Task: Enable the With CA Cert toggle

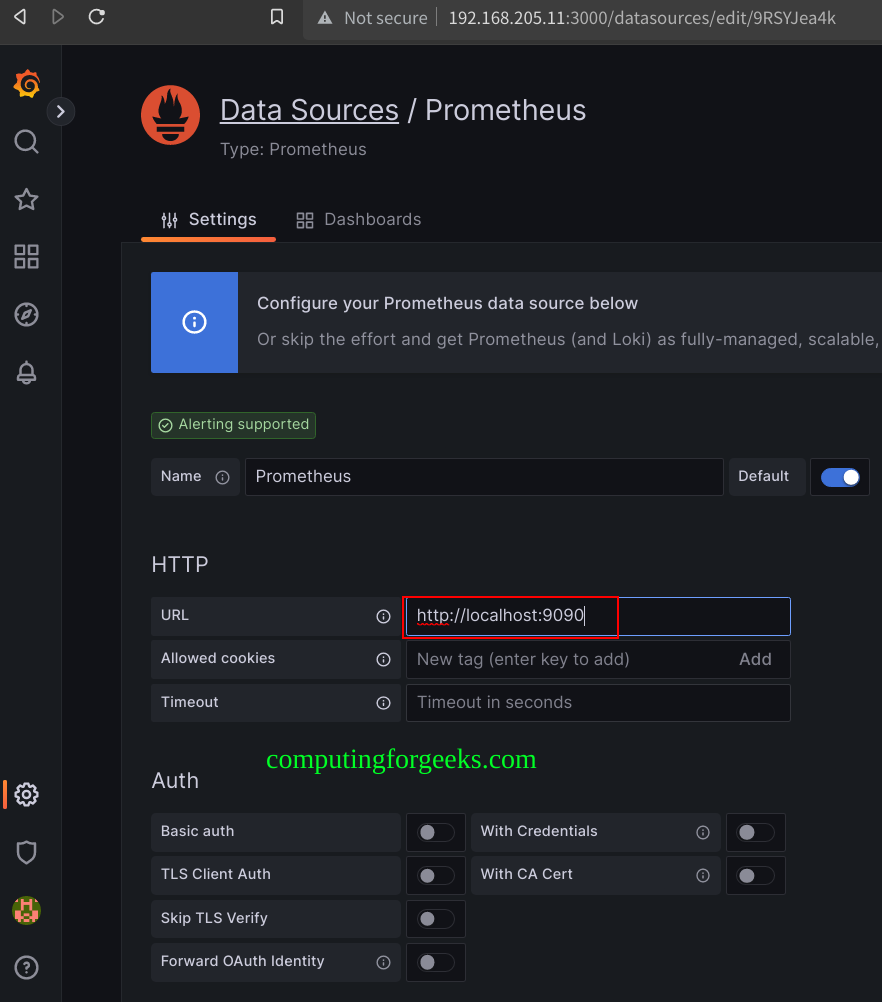Action: point(755,875)
